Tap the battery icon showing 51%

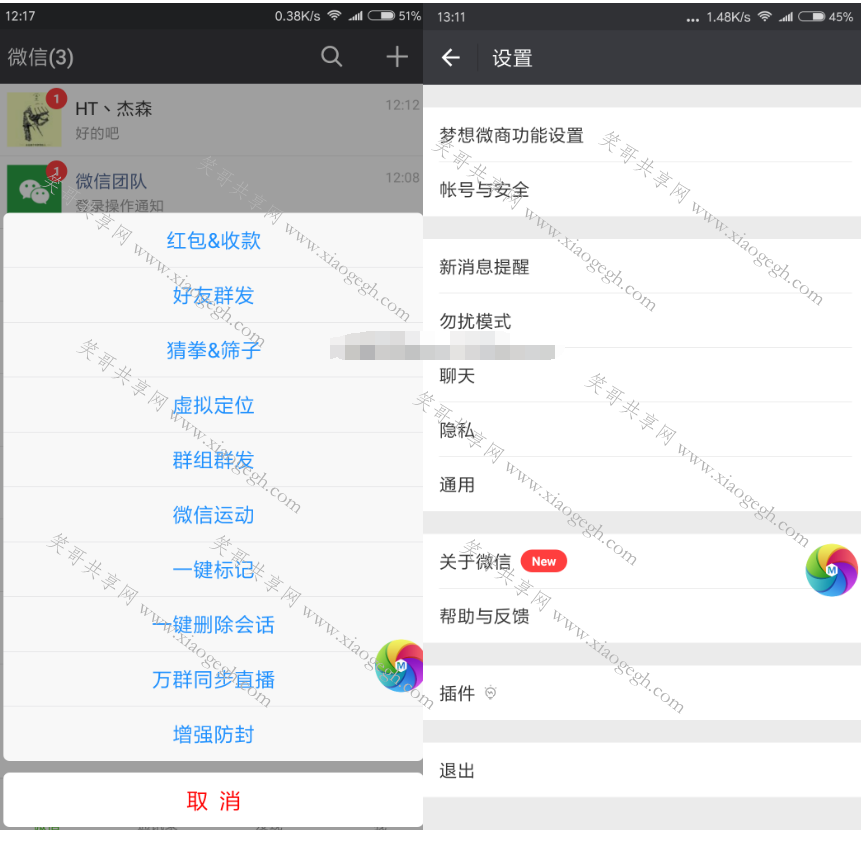point(381,15)
